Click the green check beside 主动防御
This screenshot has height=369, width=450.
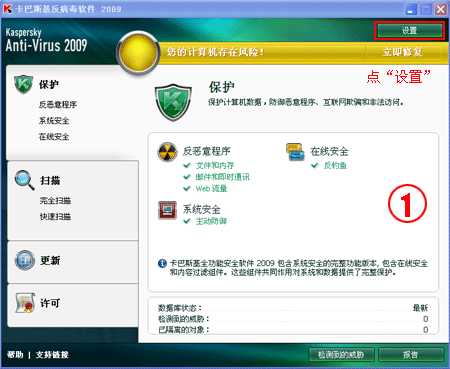tap(187, 221)
